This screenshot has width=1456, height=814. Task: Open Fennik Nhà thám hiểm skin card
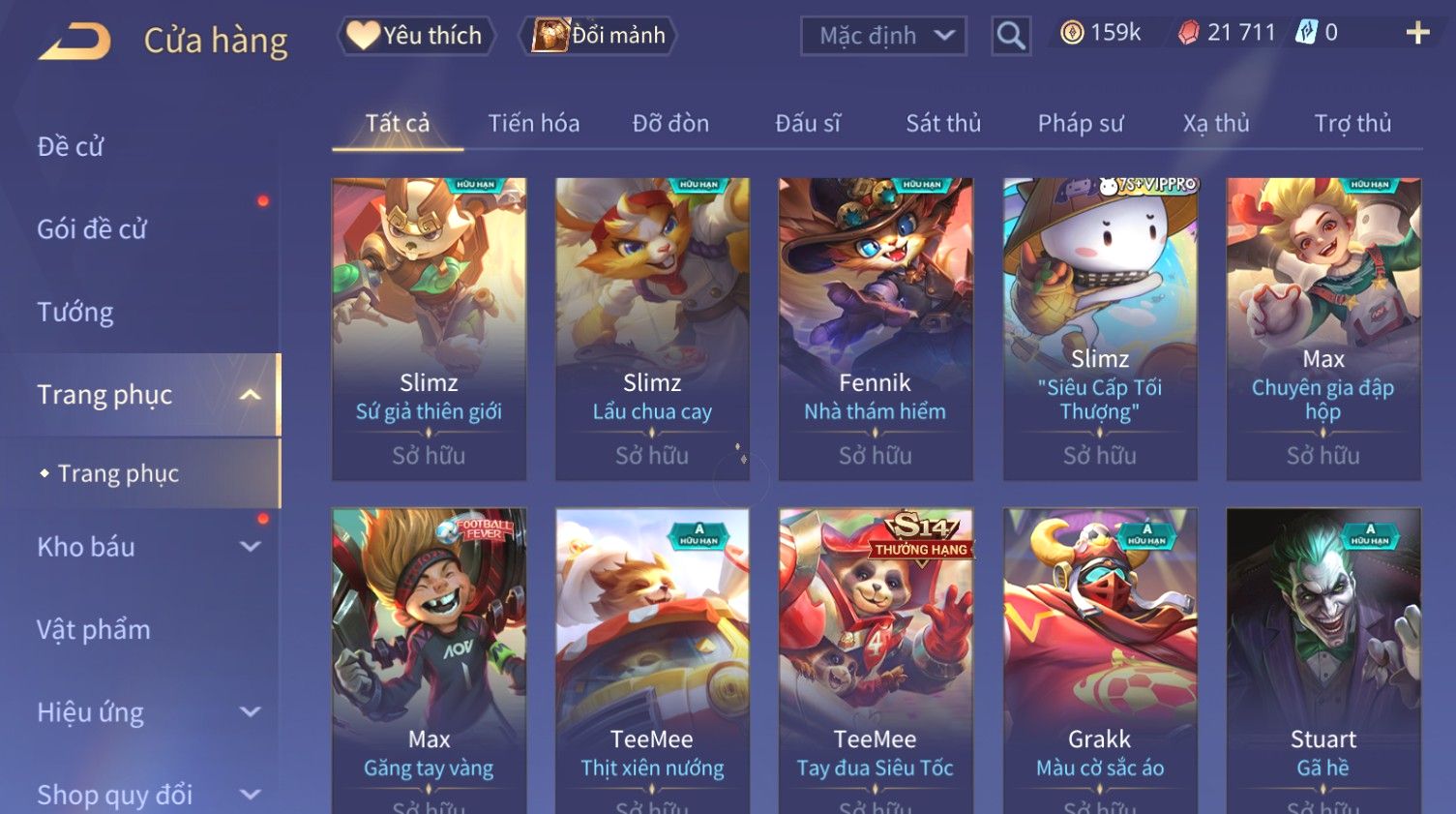[x=876, y=329]
